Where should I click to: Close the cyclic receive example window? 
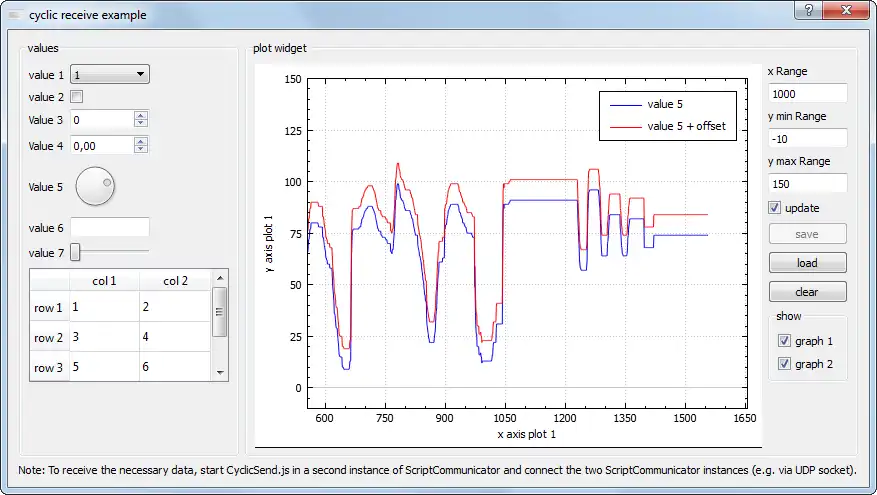click(846, 10)
